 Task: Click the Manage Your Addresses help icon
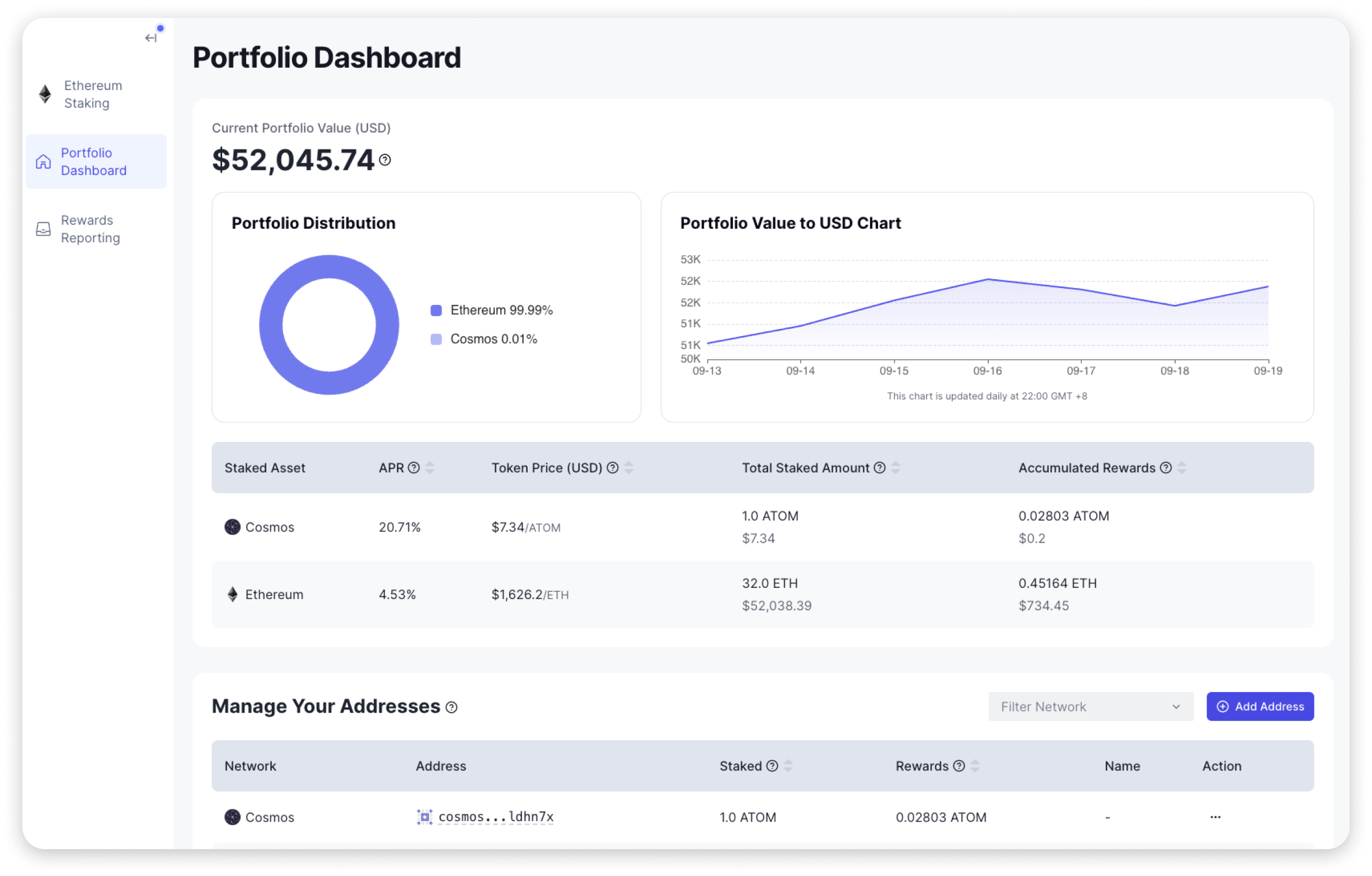tap(452, 708)
